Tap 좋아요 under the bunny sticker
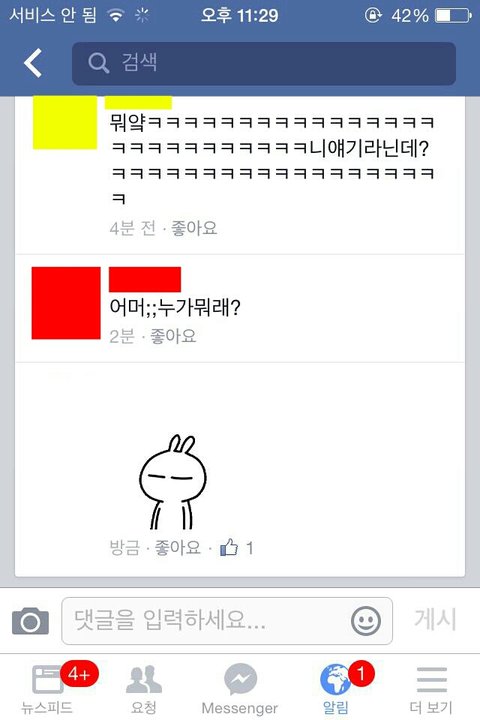Image resolution: width=480 pixels, height=720 pixels. click(178, 547)
